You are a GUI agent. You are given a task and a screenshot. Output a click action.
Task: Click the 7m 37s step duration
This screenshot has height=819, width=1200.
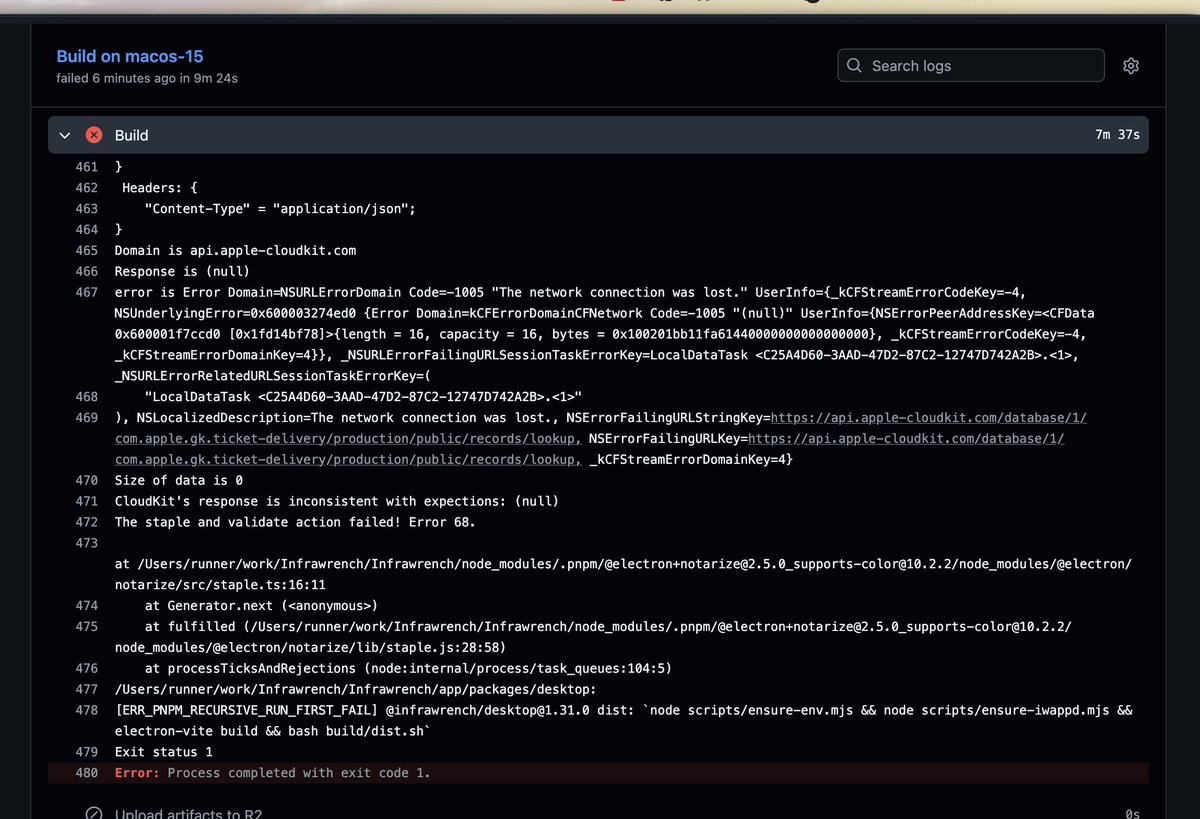1117,135
